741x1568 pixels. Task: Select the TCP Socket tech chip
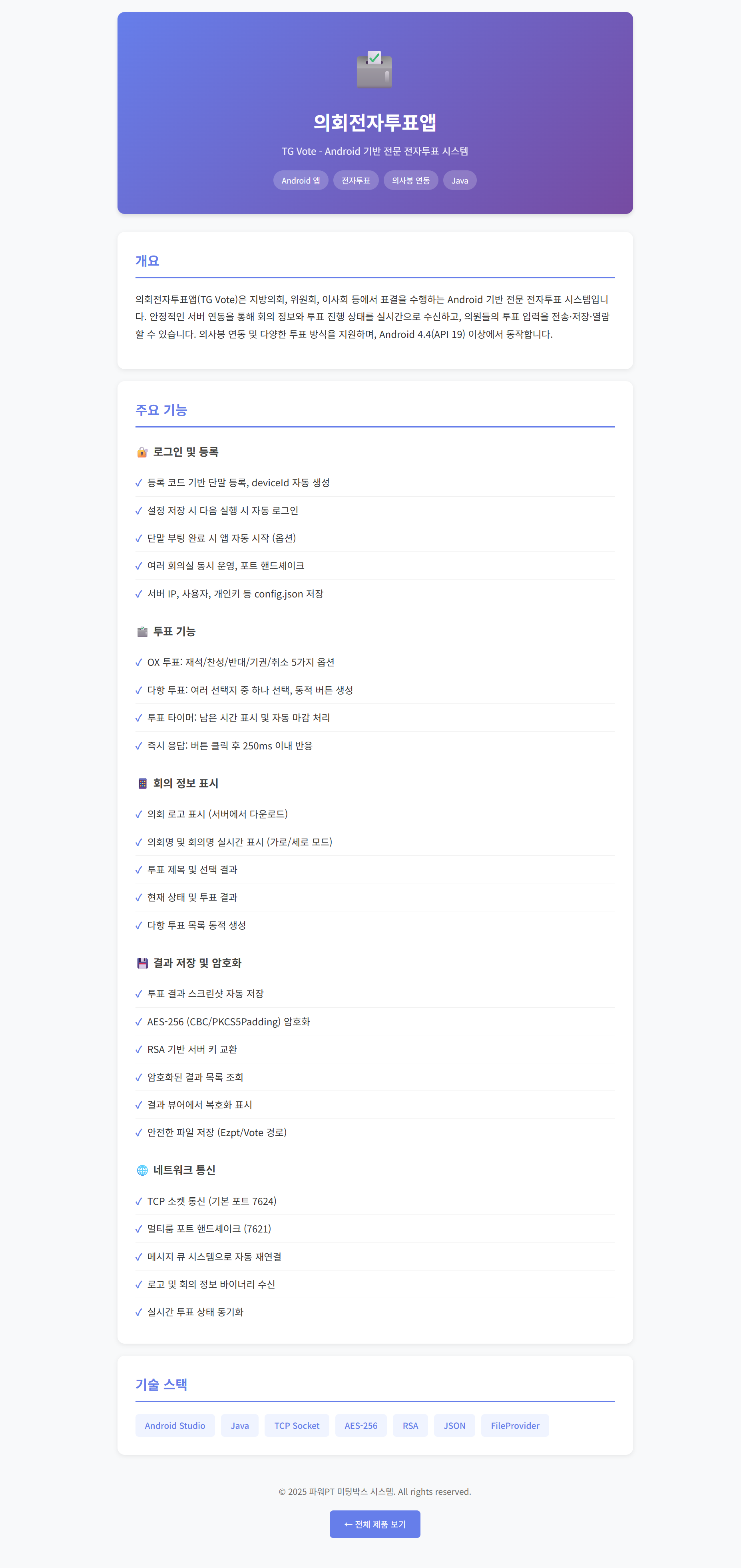tap(296, 1425)
